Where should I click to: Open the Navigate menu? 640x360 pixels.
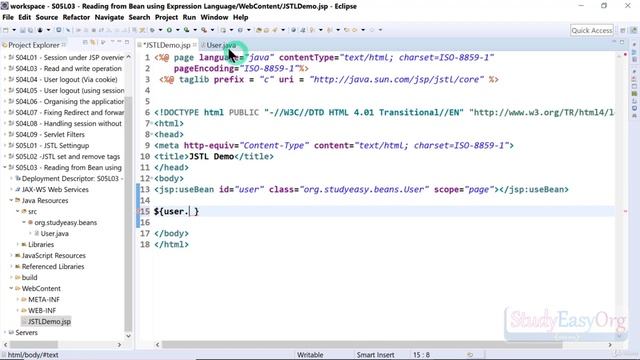pyautogui.click(x=109, y=17)
